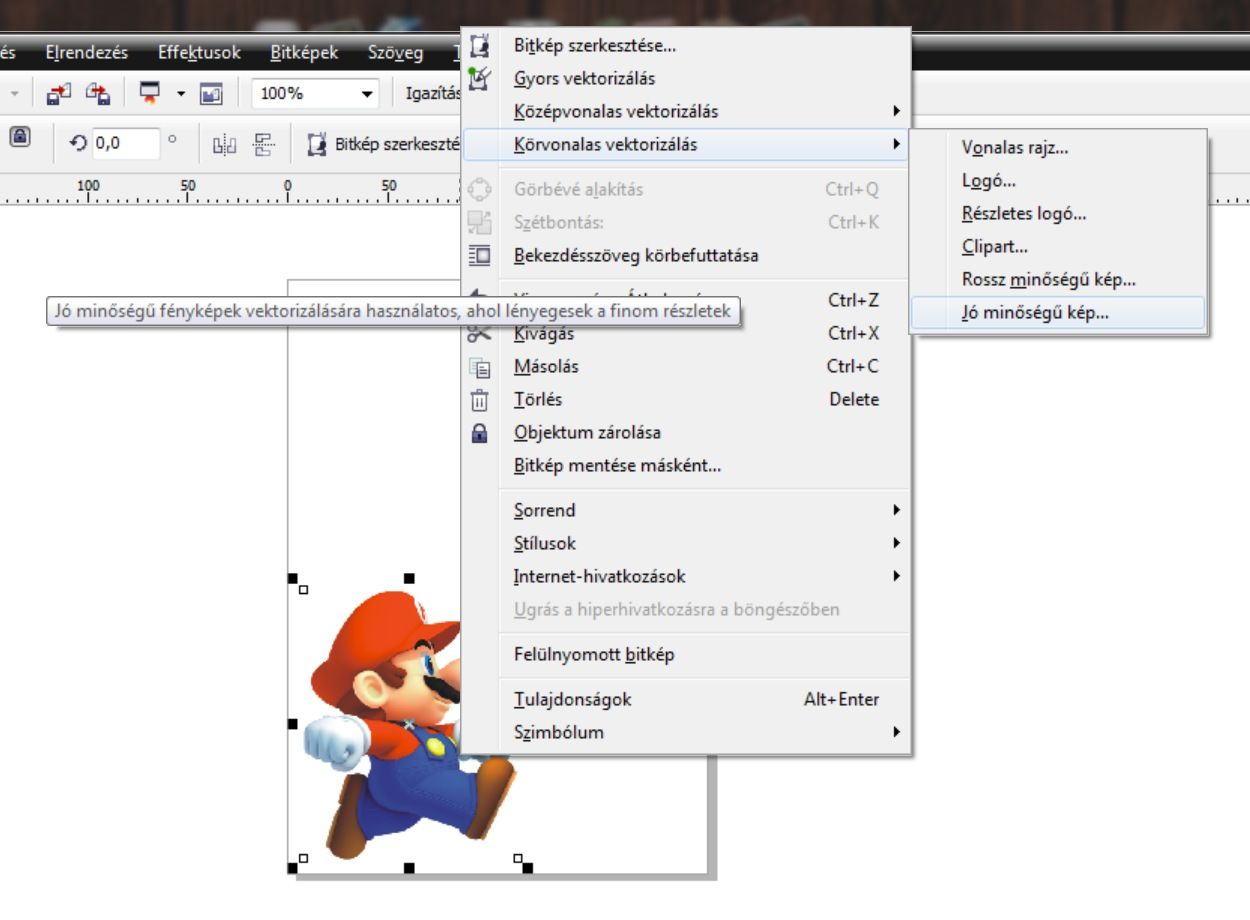Choose Bitkép mentése másként... menu item
This screenshot has width=1250, height=920.
click(685, 465)
